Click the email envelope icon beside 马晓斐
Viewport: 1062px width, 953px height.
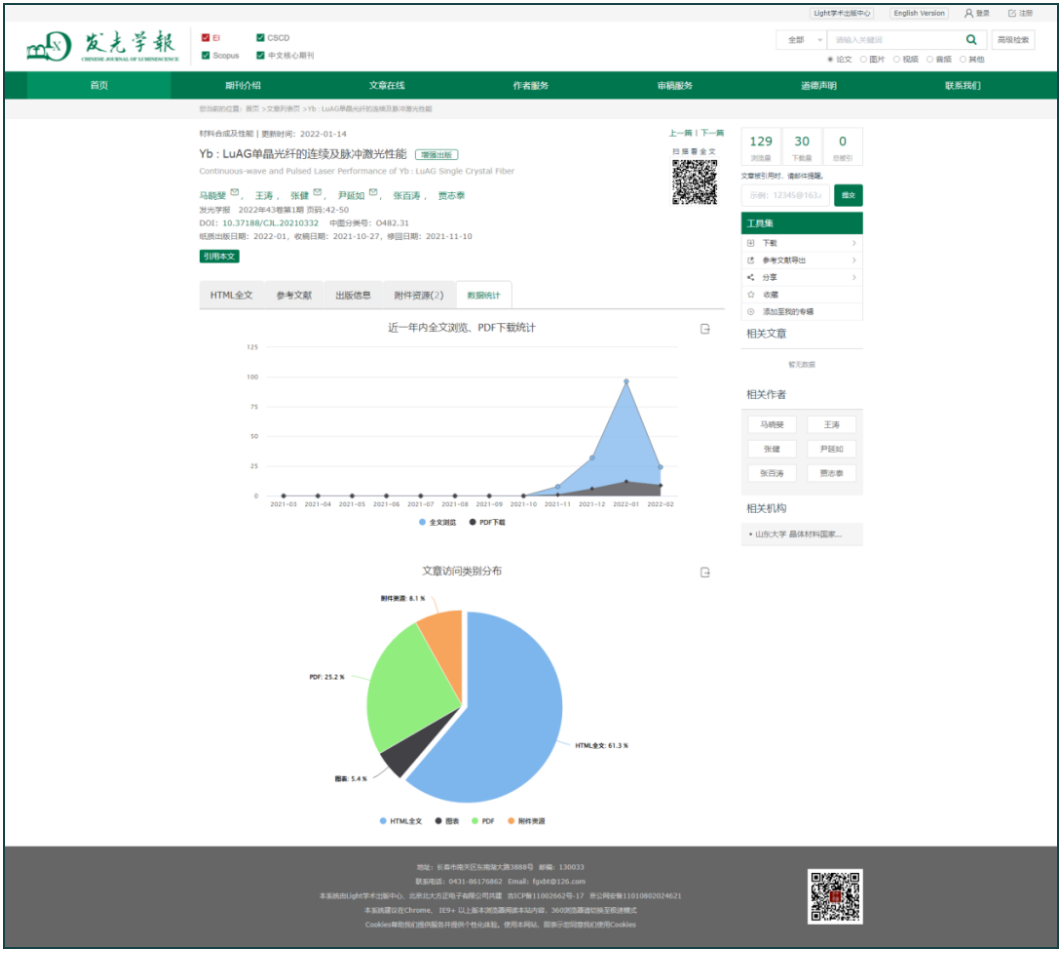click(x=235, y=193)
